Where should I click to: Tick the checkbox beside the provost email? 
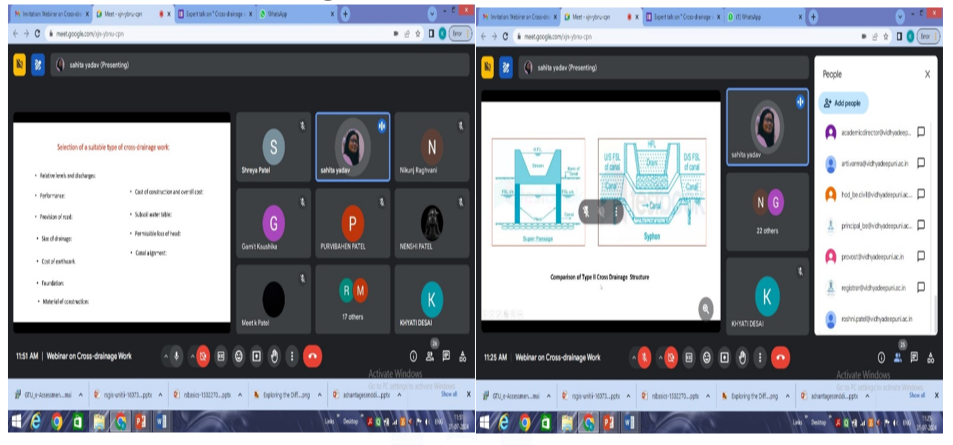(x=920, y=256)
